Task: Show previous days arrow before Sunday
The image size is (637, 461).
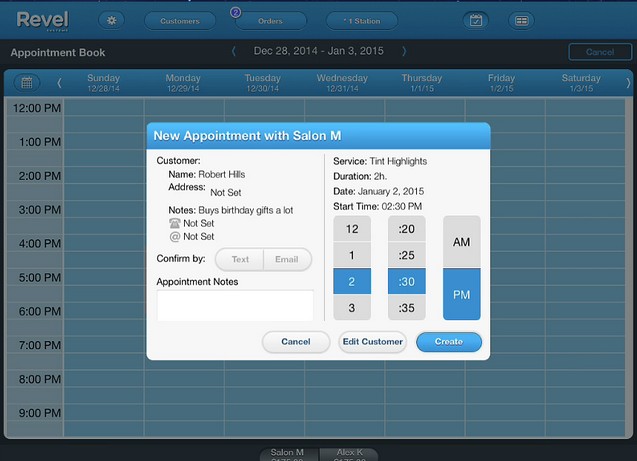Action: (x=59, y=83)
